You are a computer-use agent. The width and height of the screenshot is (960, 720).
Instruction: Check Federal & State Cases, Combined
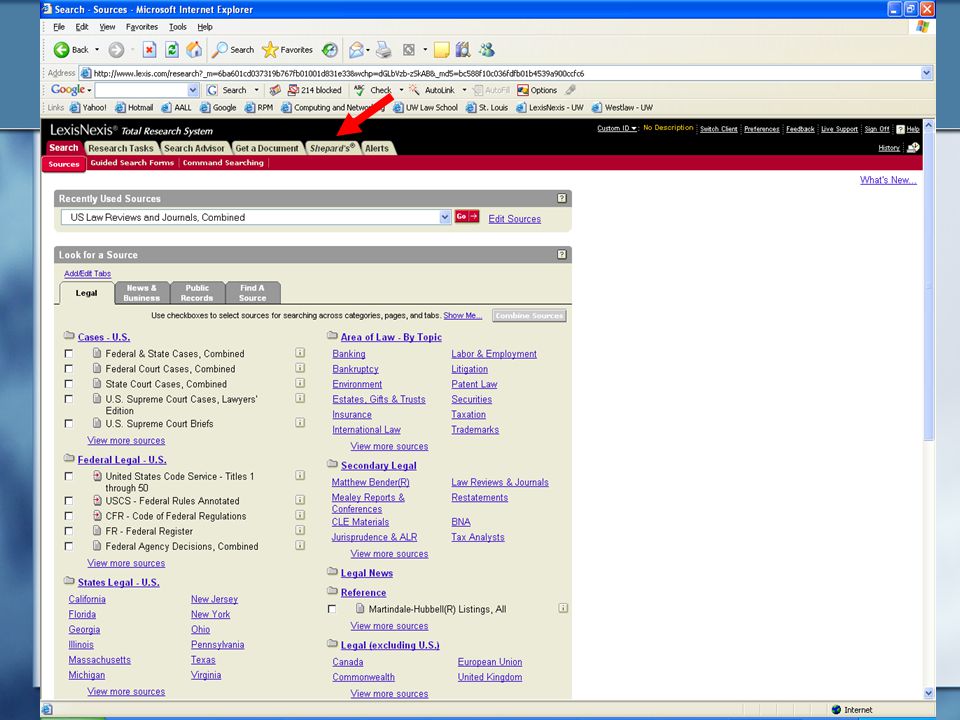pyautogui.click(x=69, y=353)
